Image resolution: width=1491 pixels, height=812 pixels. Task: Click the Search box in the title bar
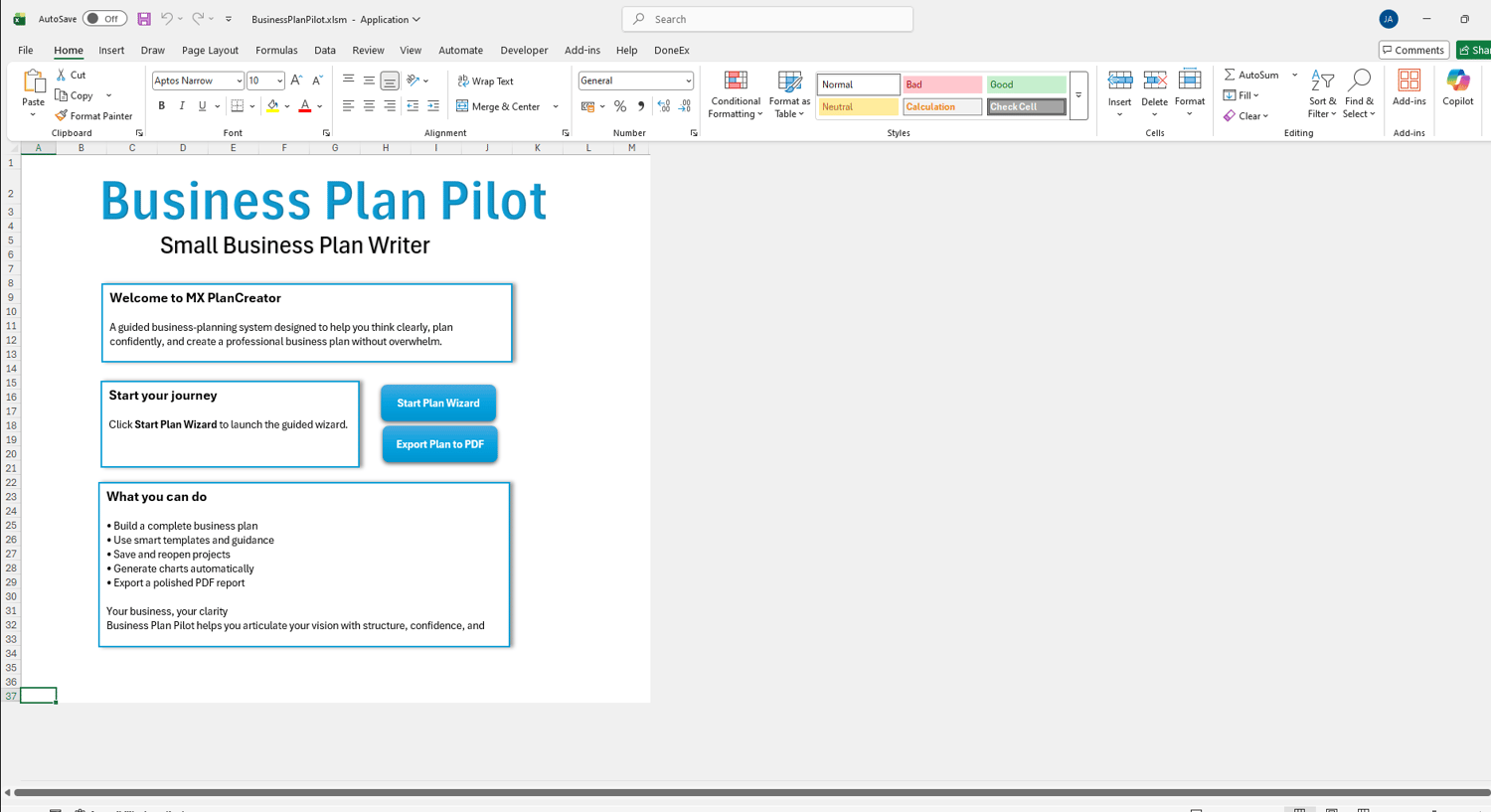pos(767,19)
